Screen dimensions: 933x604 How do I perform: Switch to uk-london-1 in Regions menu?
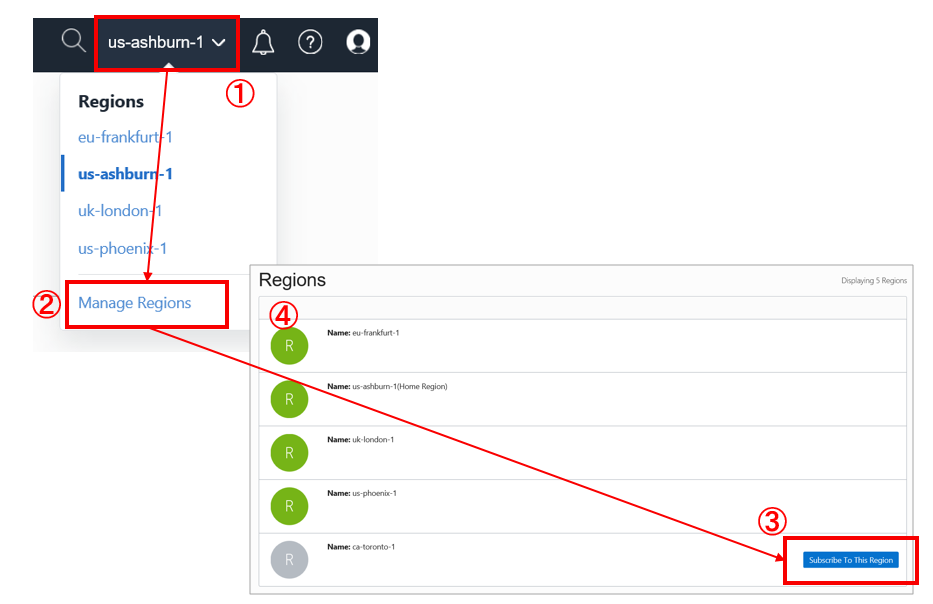click(120, 211)
